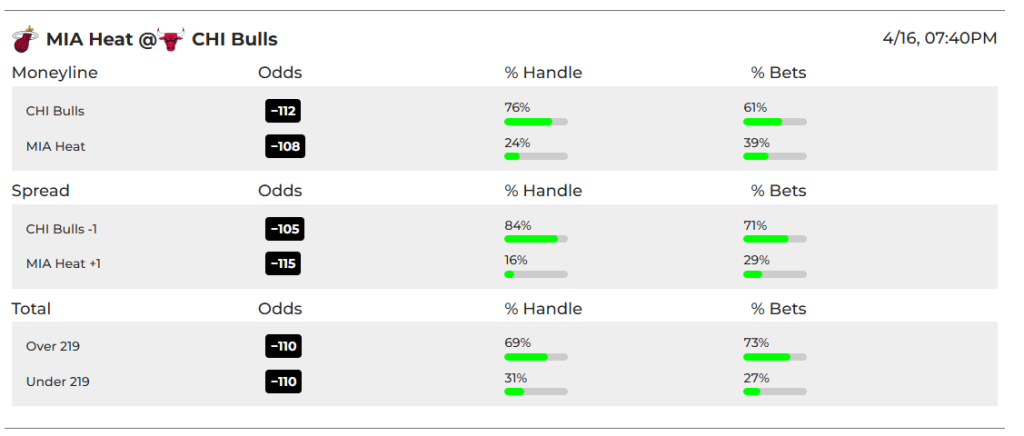Click the CHI Bulls moneyline row label

56,111
